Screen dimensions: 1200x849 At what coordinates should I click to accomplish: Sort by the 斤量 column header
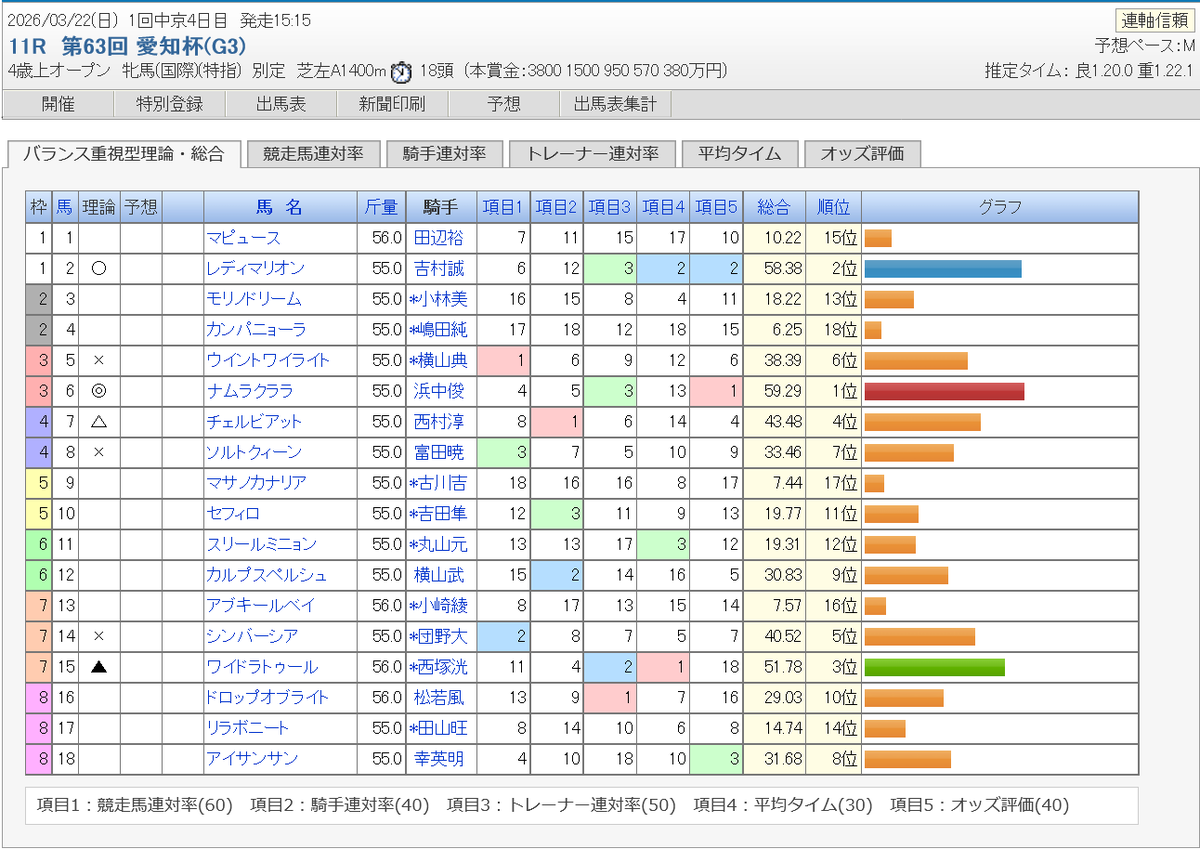[x=382, y=207]
